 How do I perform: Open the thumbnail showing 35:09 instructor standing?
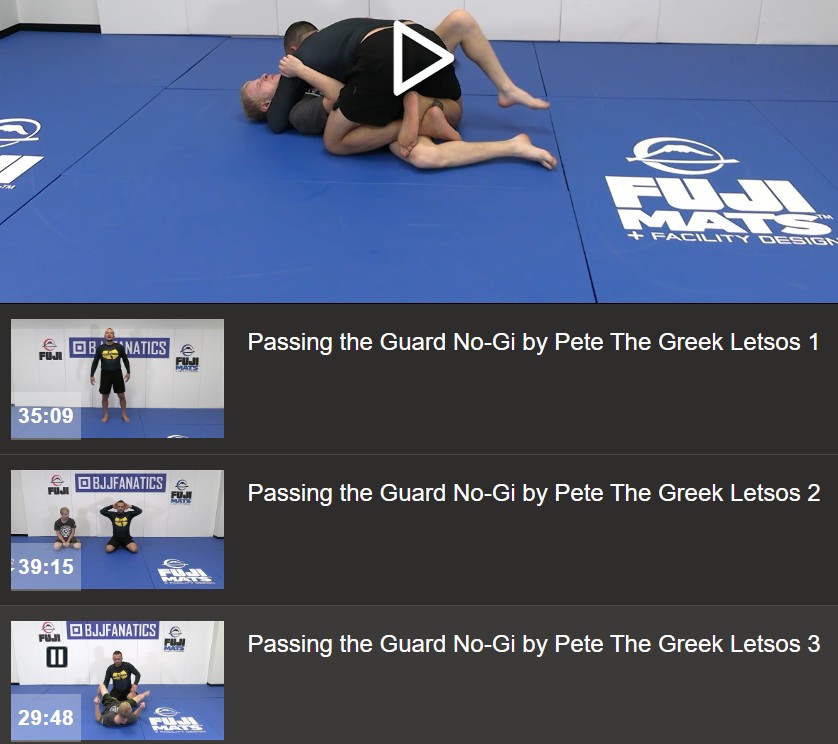pyautogui.click(x=117, y=378)
